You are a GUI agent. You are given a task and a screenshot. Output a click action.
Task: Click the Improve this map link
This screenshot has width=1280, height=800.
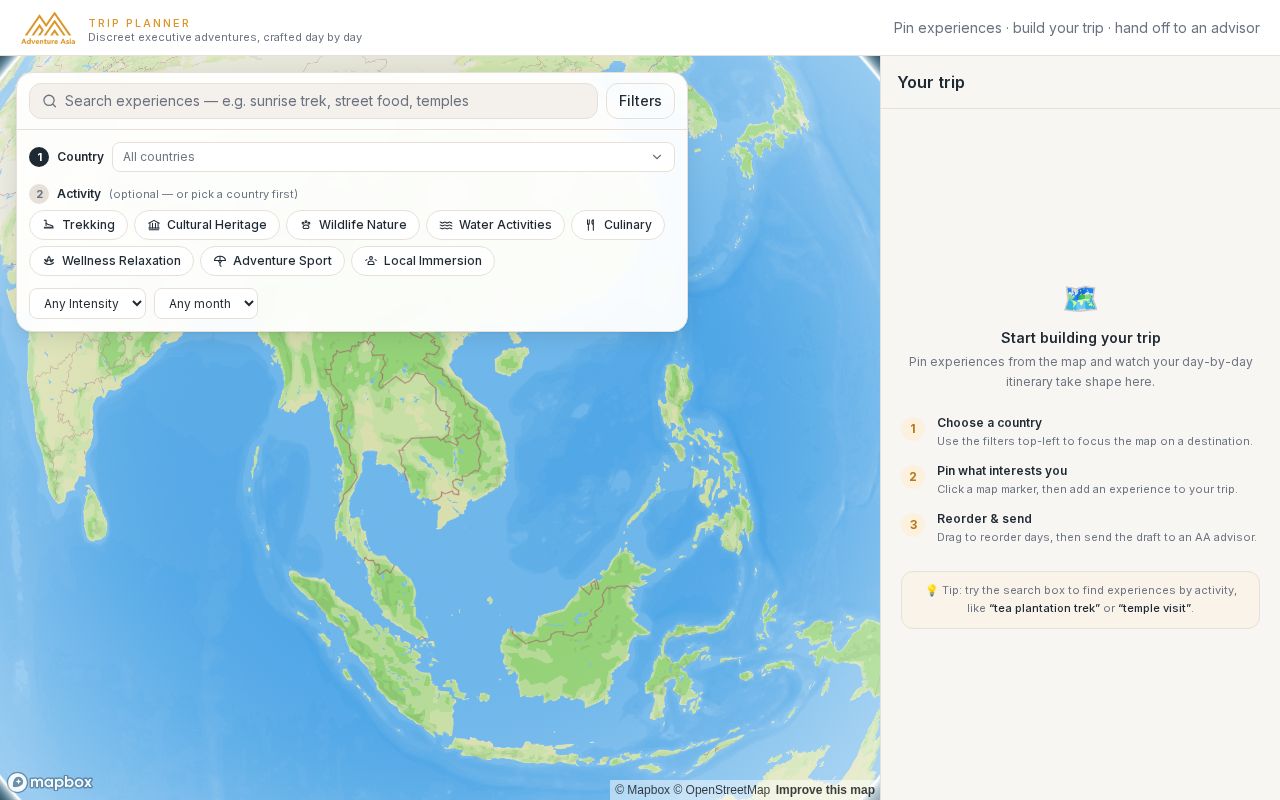click(x=825, y=790)
